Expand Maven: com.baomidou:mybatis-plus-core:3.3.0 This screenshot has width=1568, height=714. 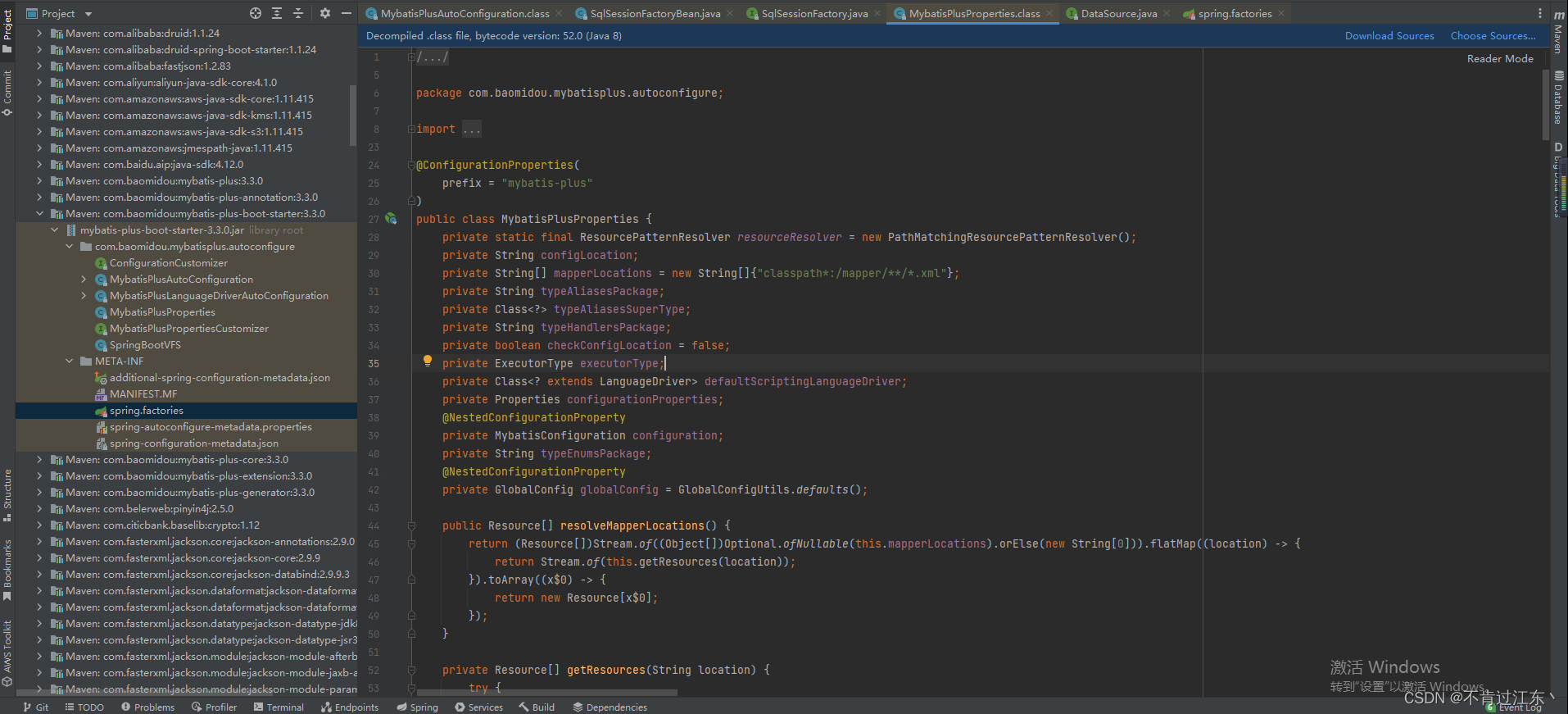(x=39, y=459)
